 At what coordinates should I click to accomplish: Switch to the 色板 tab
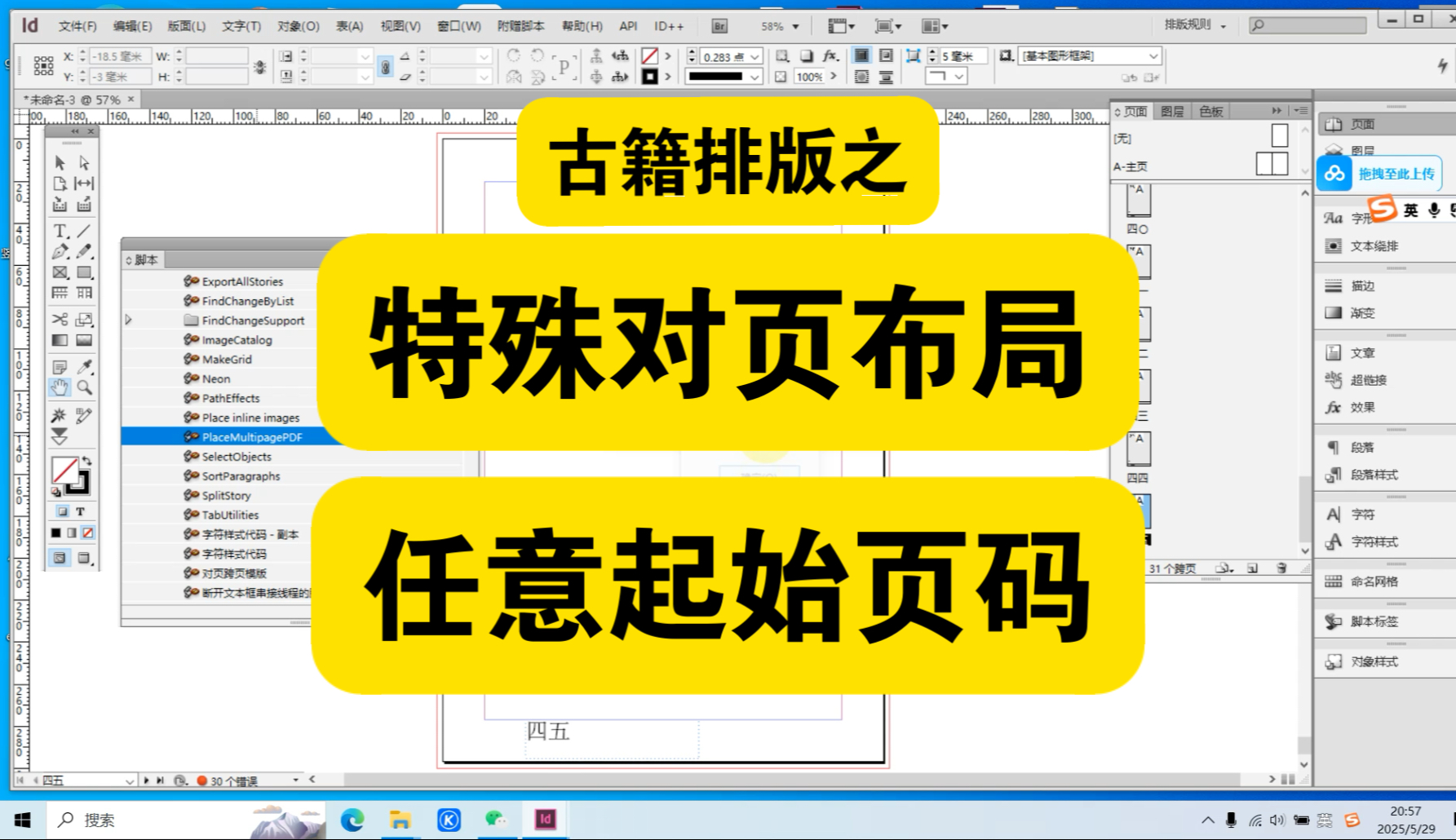coord(1210,111)
